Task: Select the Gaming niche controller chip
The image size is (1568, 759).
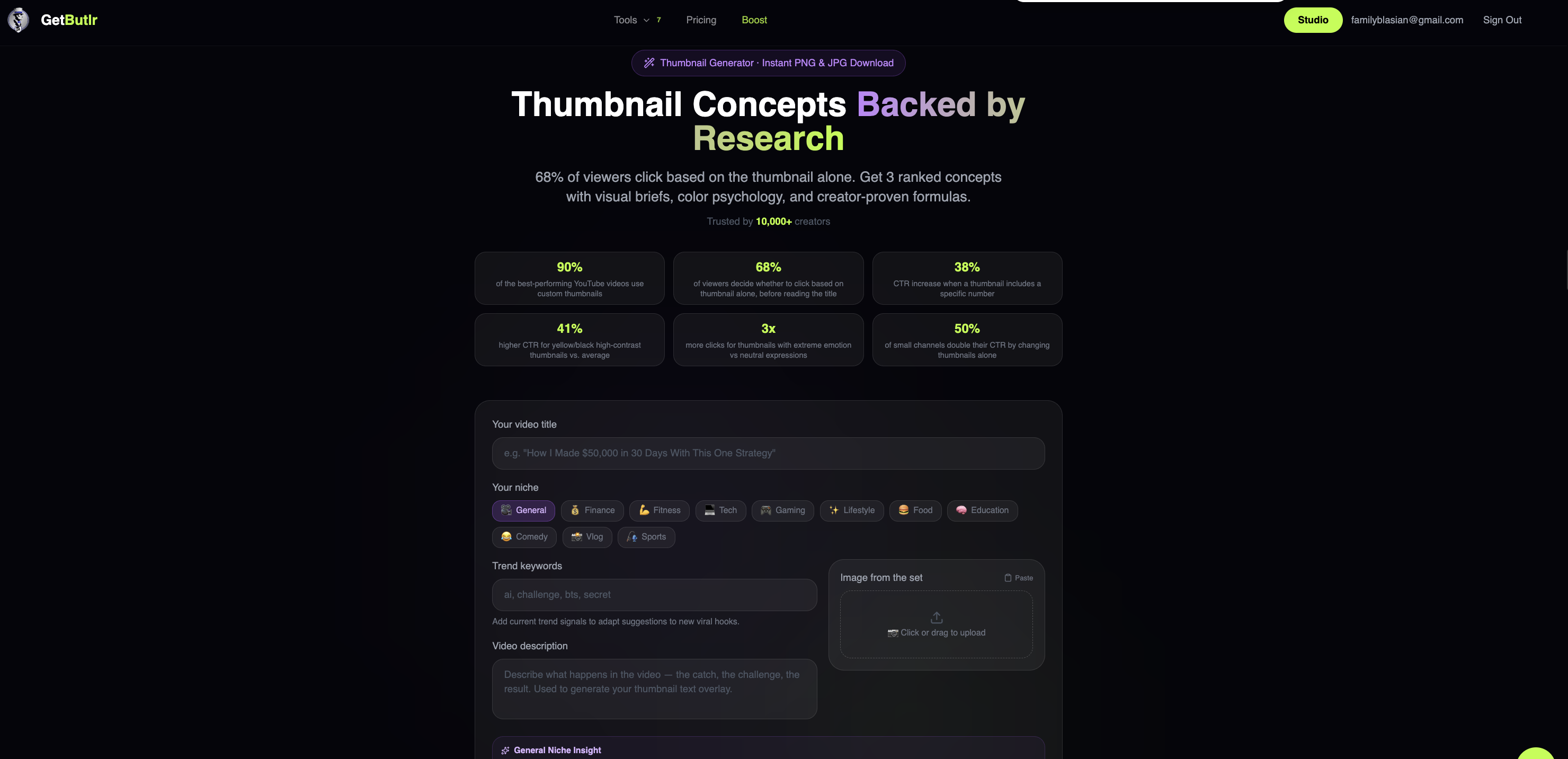Action: [782, 510]
